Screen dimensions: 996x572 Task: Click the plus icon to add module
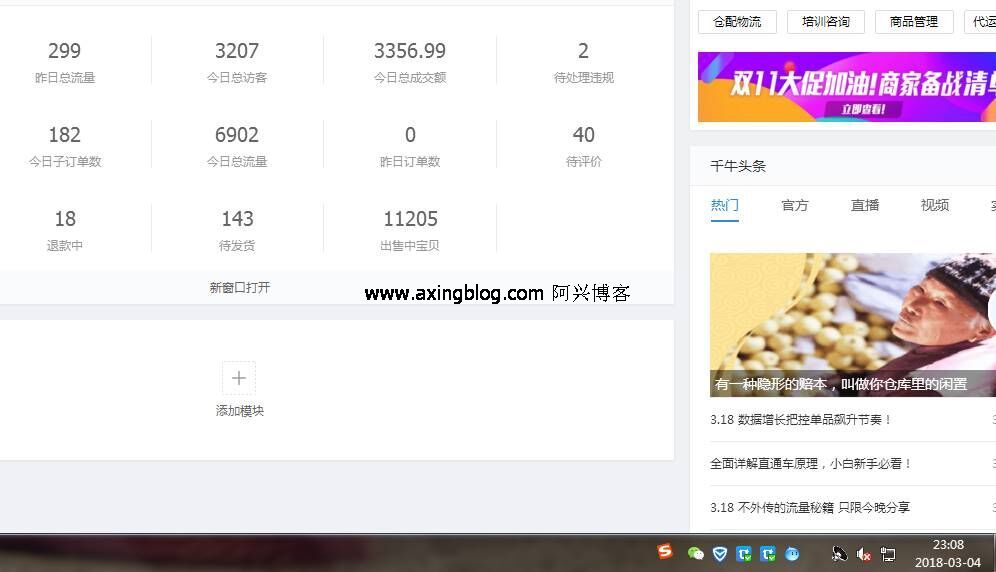238,378
